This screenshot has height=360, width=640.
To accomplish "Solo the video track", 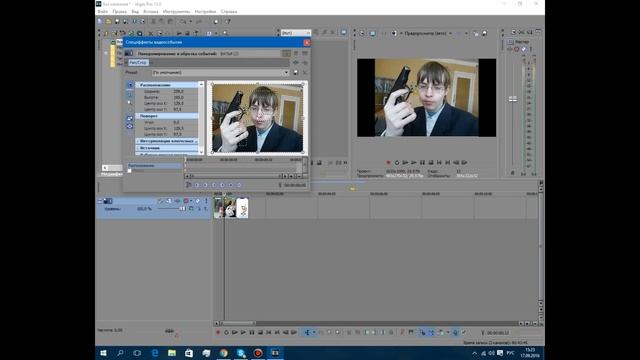I will [x=206, y=201].
